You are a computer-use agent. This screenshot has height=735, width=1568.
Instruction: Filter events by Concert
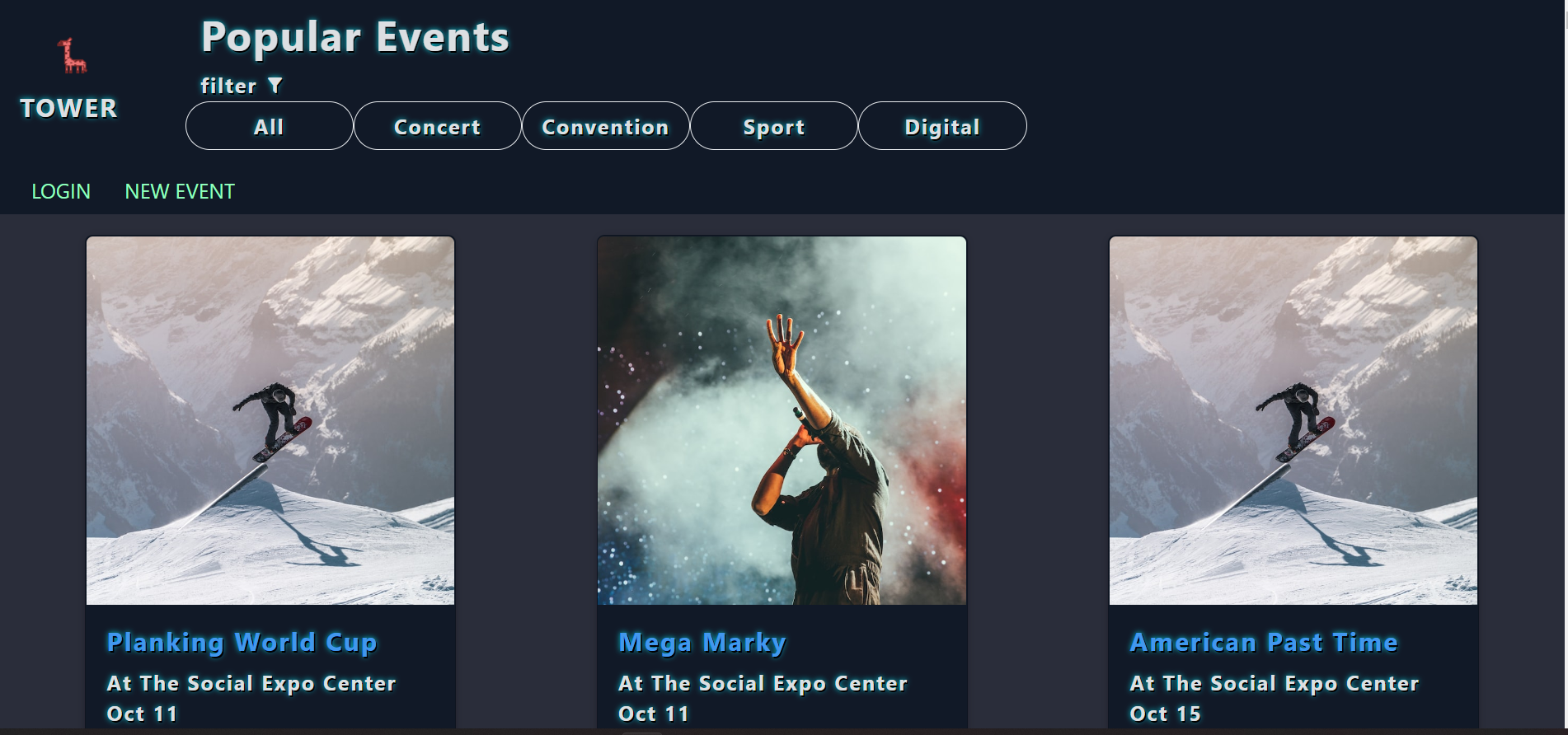(438, 126)
